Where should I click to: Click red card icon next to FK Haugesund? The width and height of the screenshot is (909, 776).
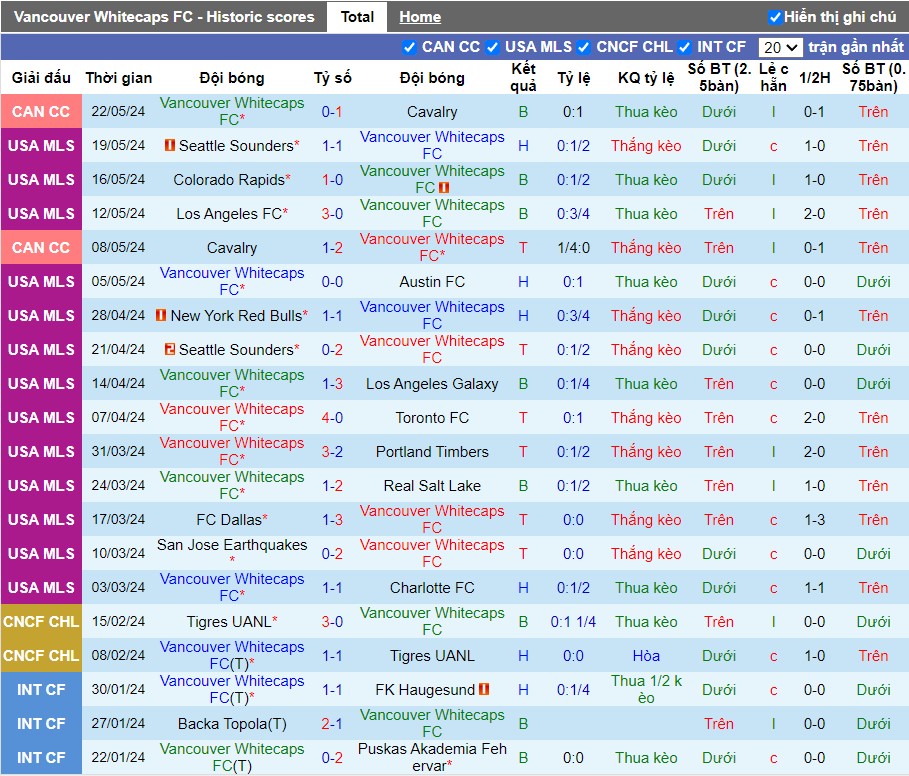tap(484, 689)
